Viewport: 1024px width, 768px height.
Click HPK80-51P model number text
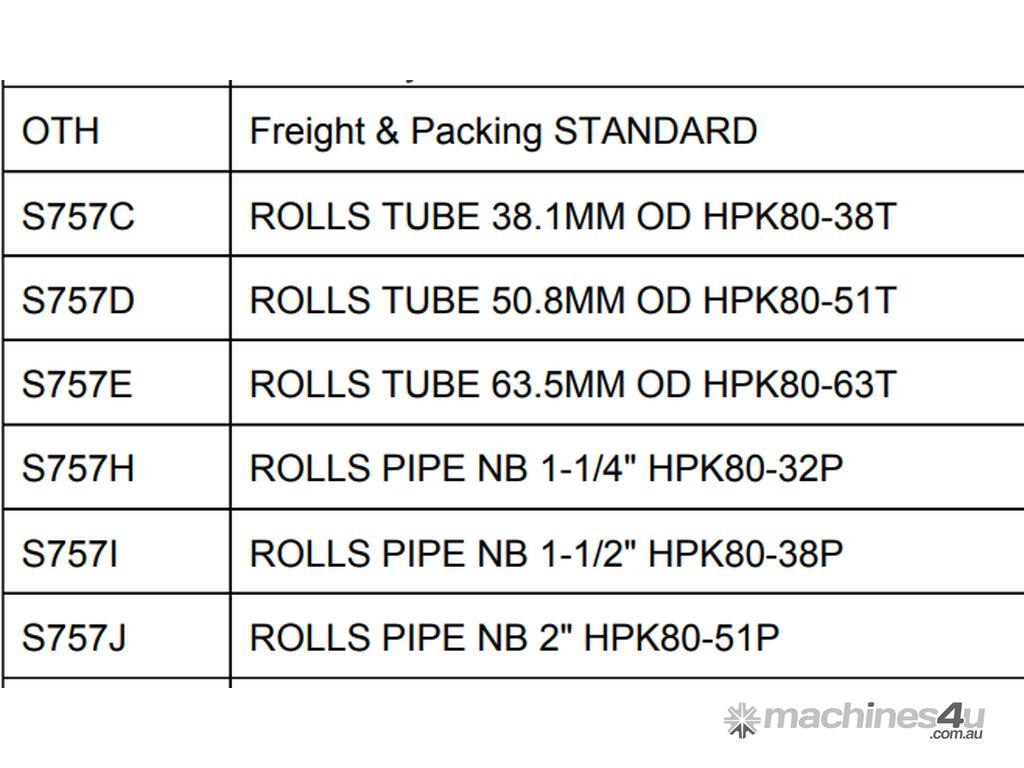(x=681, y=638)
